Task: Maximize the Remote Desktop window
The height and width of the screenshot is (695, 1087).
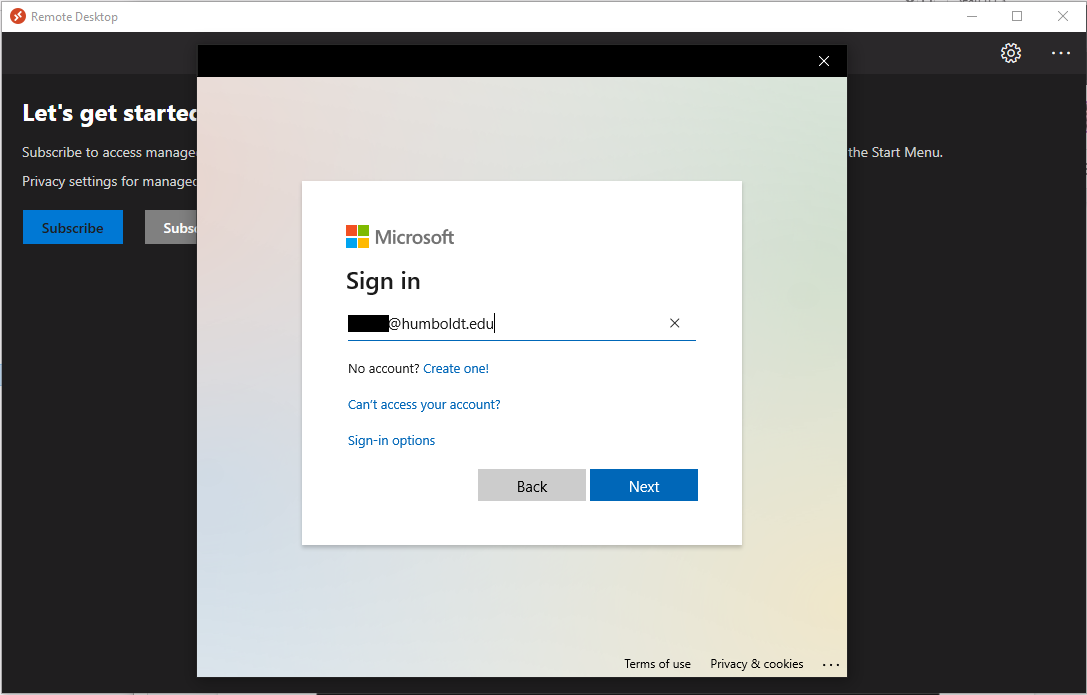Action: pyautogui.click(x=1017, y=17)
